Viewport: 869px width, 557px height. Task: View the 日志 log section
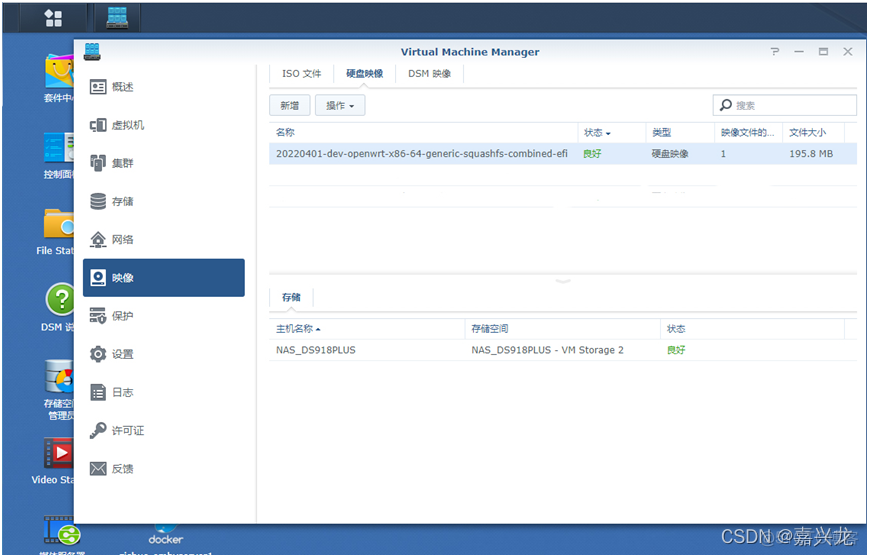[x=163, y=392]
